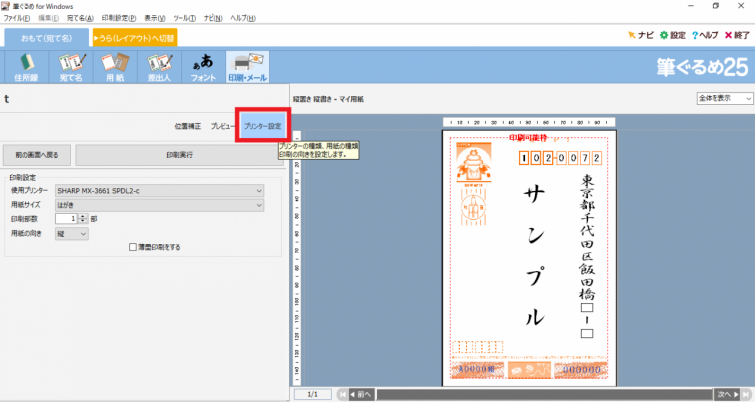Viewport: 755px width, 402px height.
Task: Open the 使用プリンター dropdown
Action: coord(159,191)
